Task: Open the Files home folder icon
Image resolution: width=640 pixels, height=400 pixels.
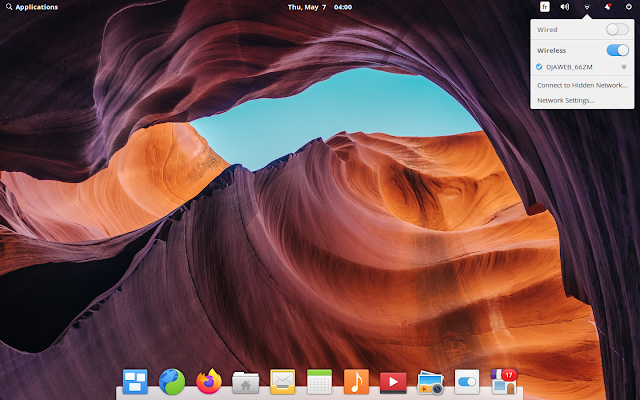Action: [245, 382]
